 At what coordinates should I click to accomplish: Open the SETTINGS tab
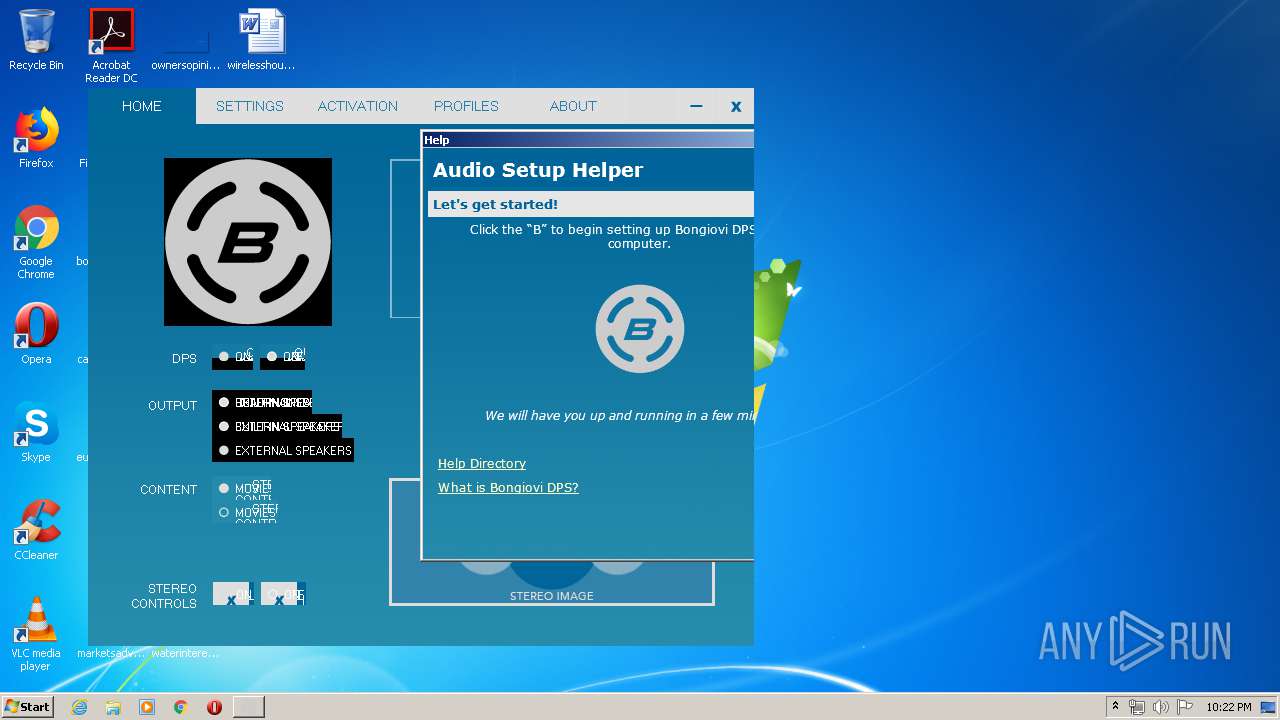tap(250, 106)
